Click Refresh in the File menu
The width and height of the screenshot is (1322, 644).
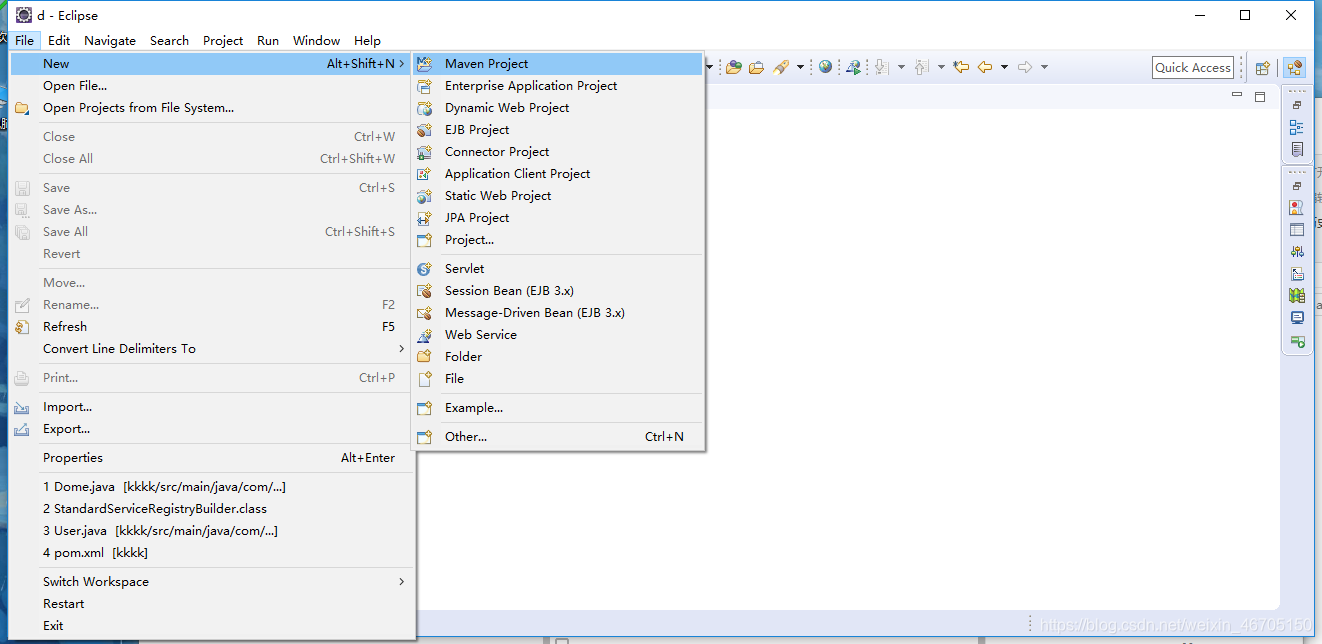[x=212, y=327]
